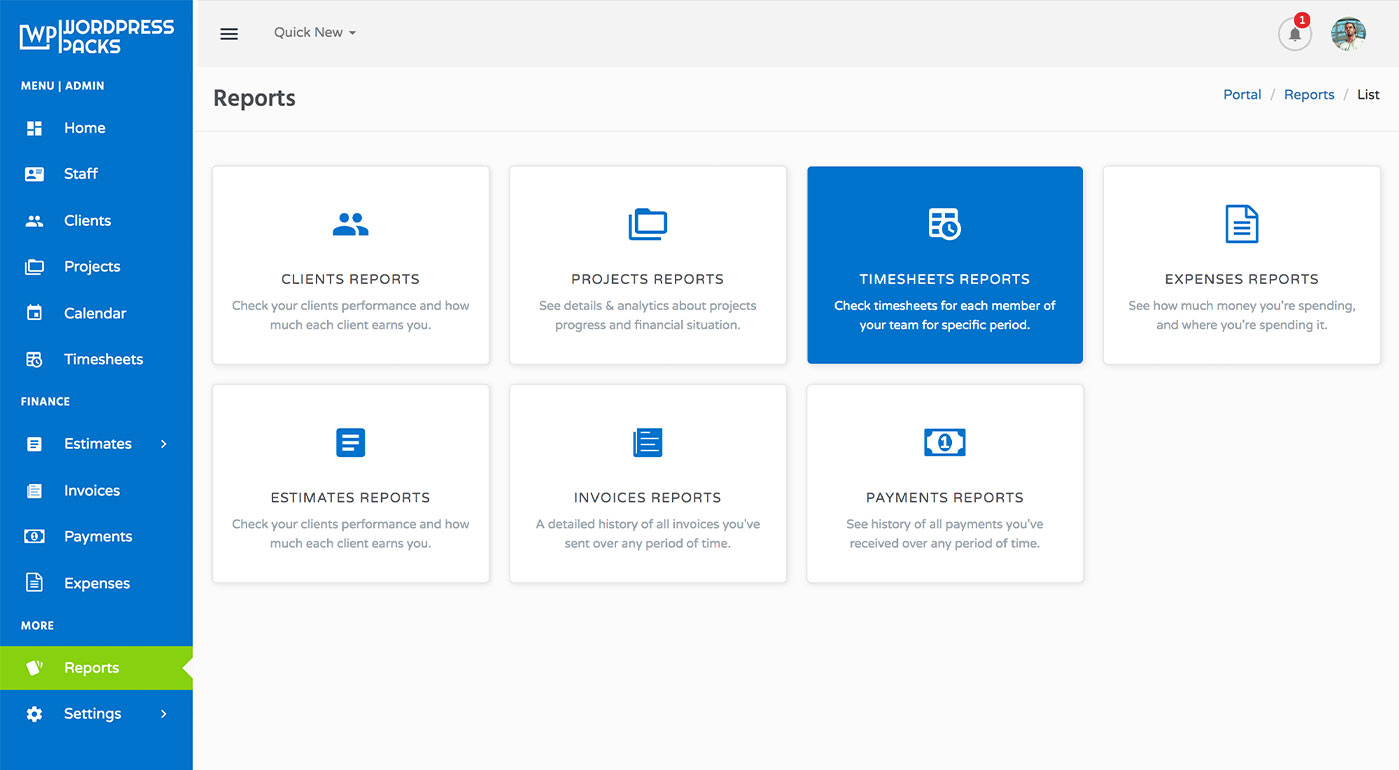1399x770 pixels.
Task: Expand the Estimates submenu
Action: point(163,444)
